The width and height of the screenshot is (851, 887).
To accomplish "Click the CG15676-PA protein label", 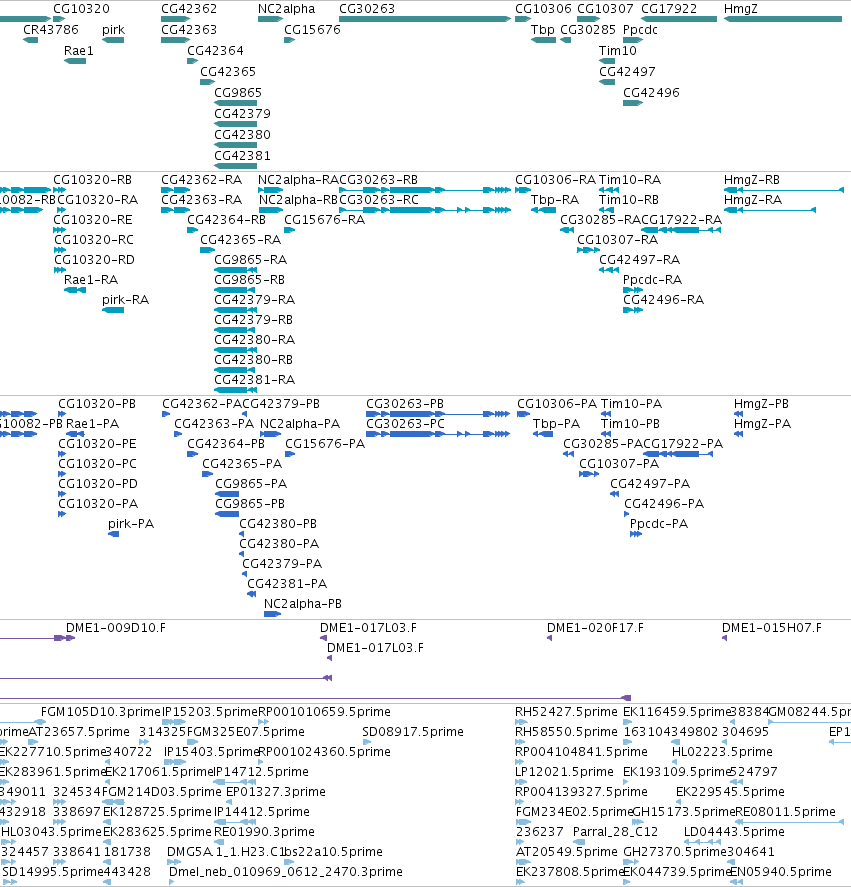I will coord(325,444).
